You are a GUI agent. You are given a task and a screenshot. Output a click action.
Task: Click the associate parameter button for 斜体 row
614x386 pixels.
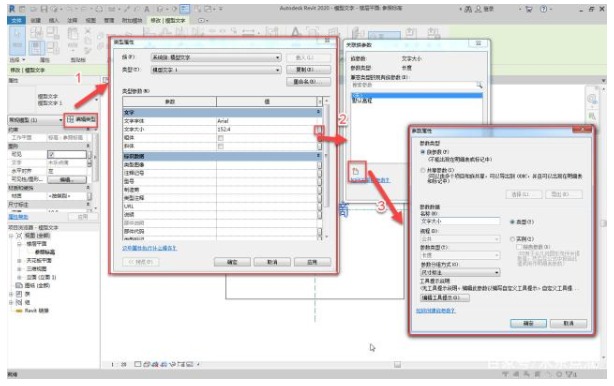[320, 146]
